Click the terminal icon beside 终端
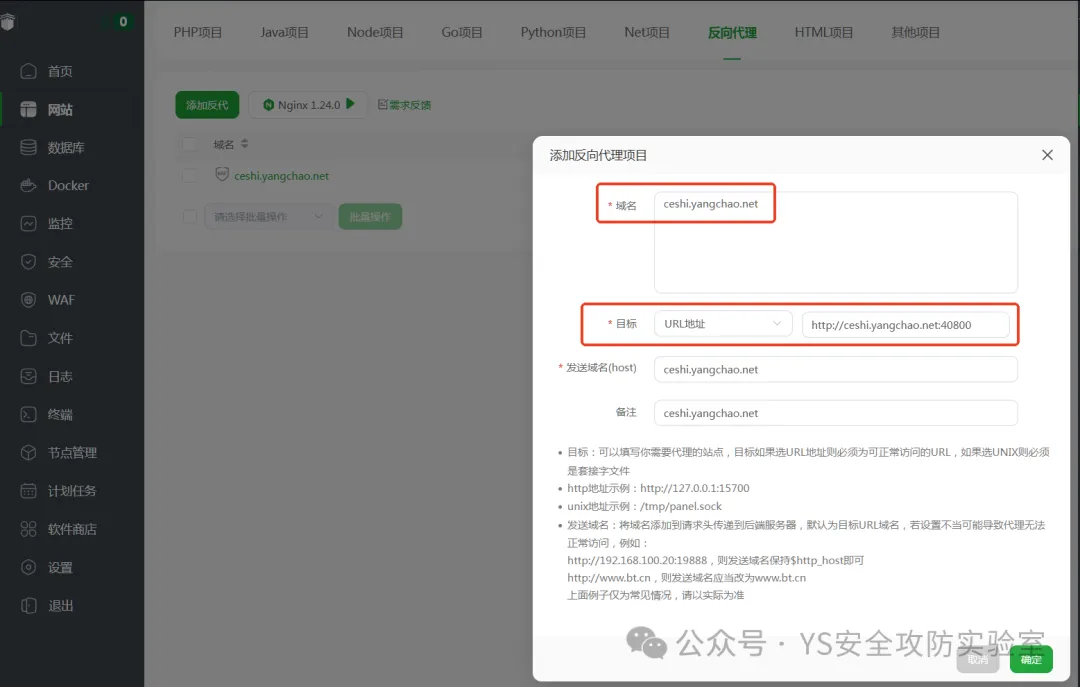This screenshot has width=1080, height=687. point(28,414)
